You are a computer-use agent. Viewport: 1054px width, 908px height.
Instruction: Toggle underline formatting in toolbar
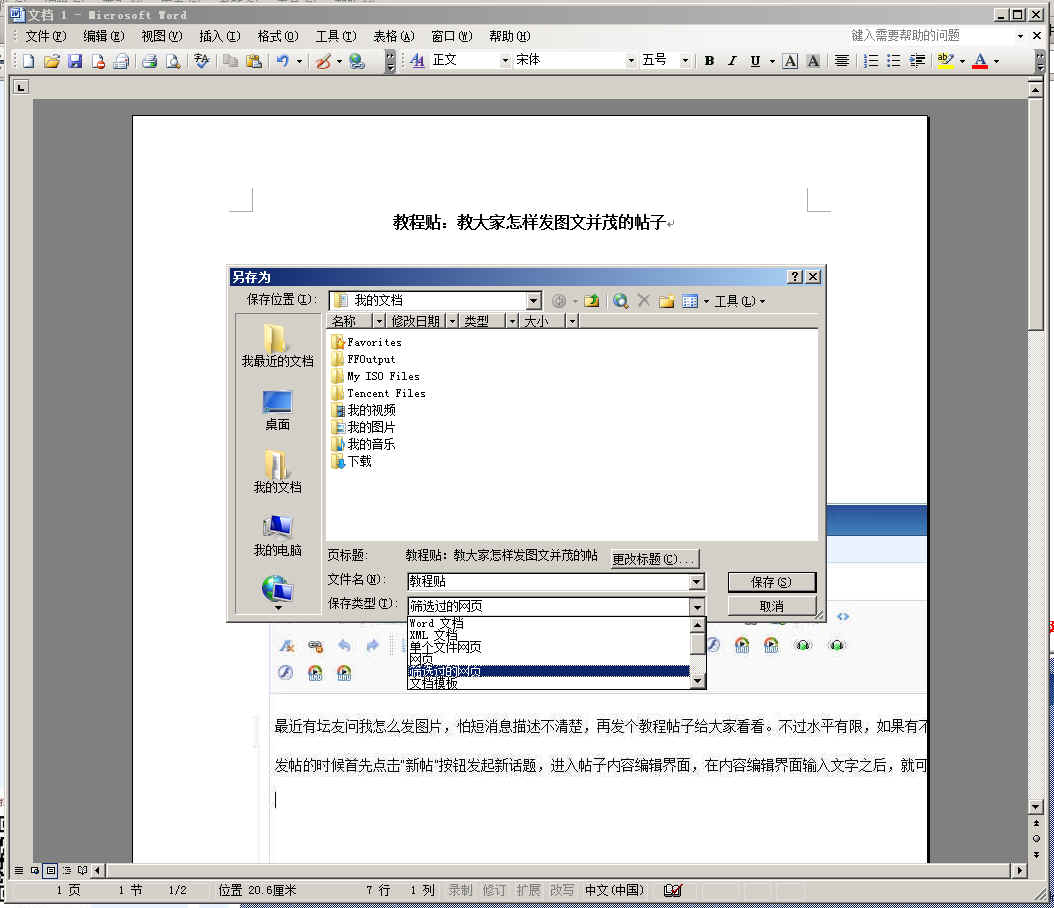pos(755,61)
